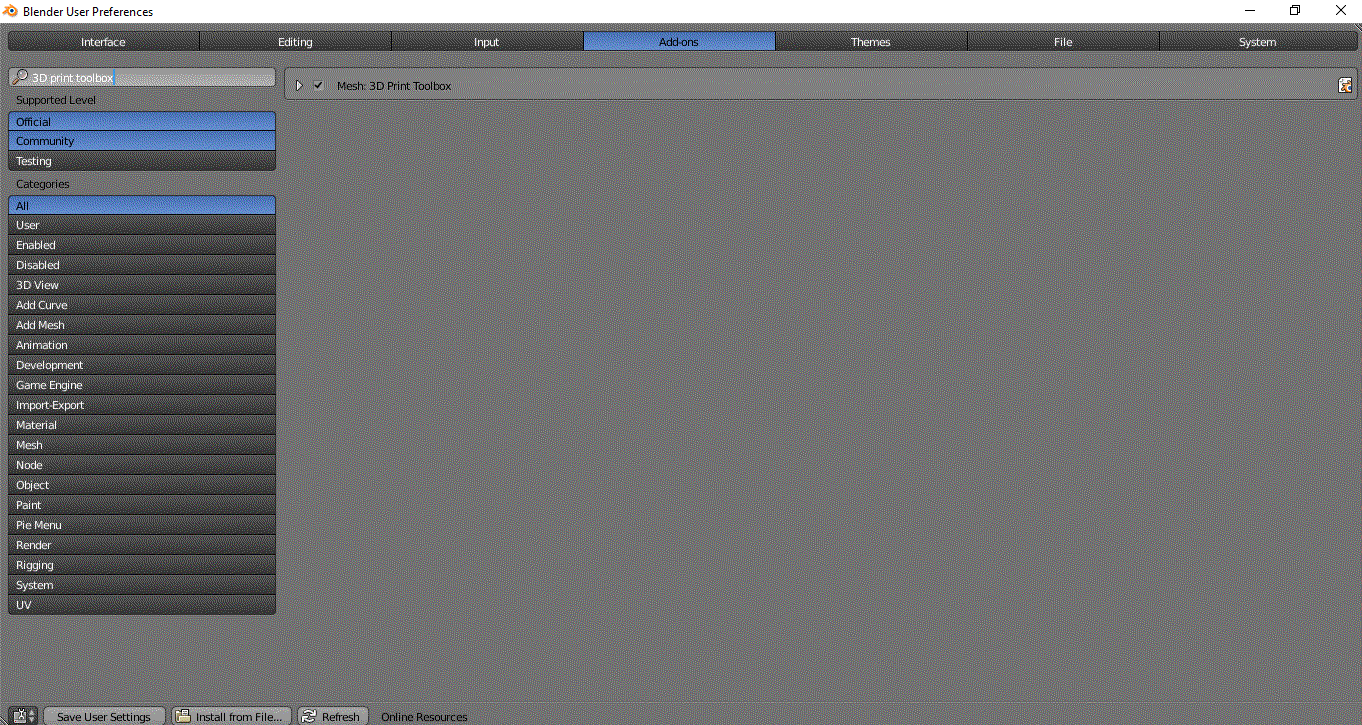Click Save User Settings button
This screenshot has height=725, width=1362.
[104, 716]
